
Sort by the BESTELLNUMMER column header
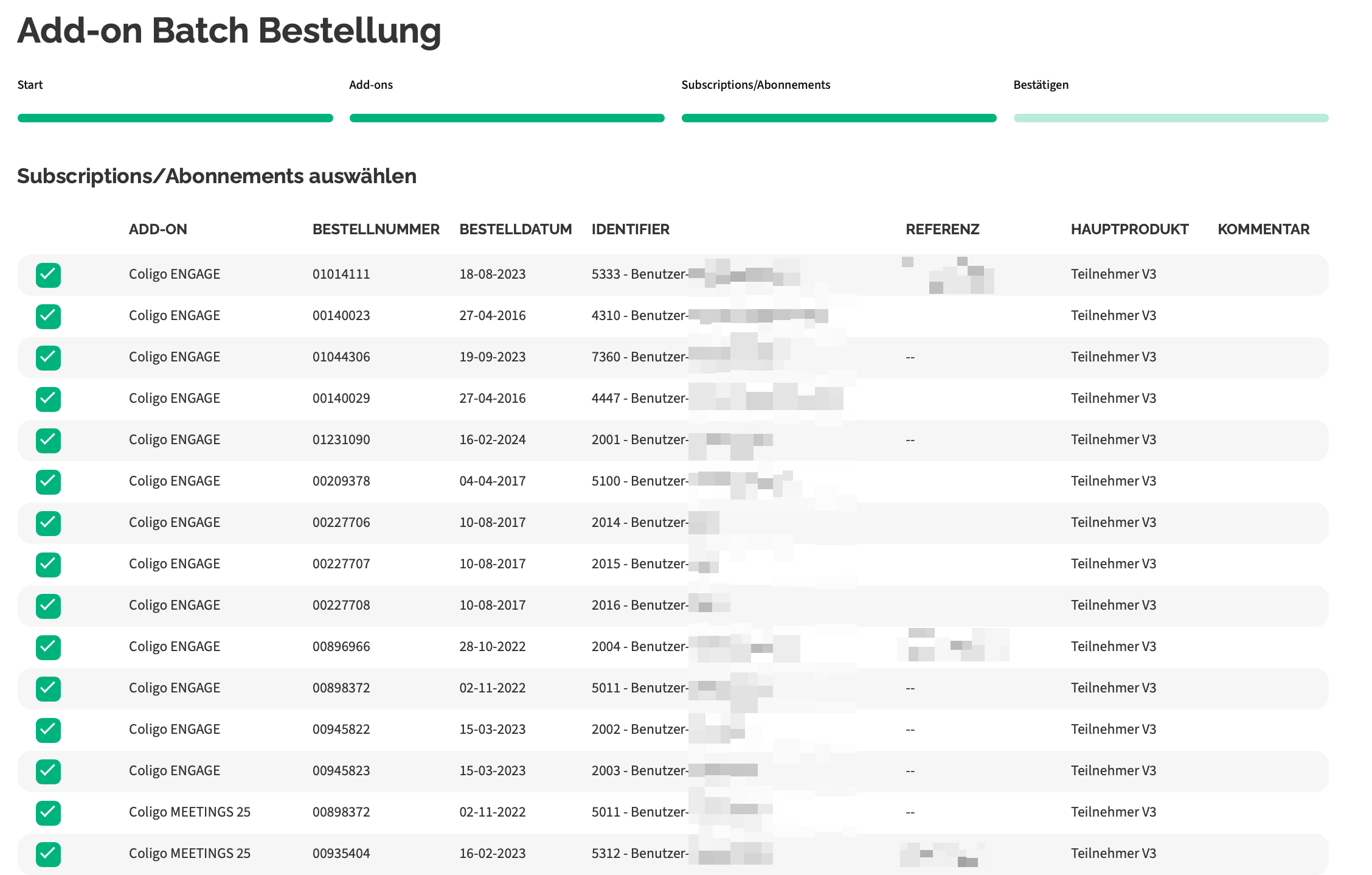[376, 229]
